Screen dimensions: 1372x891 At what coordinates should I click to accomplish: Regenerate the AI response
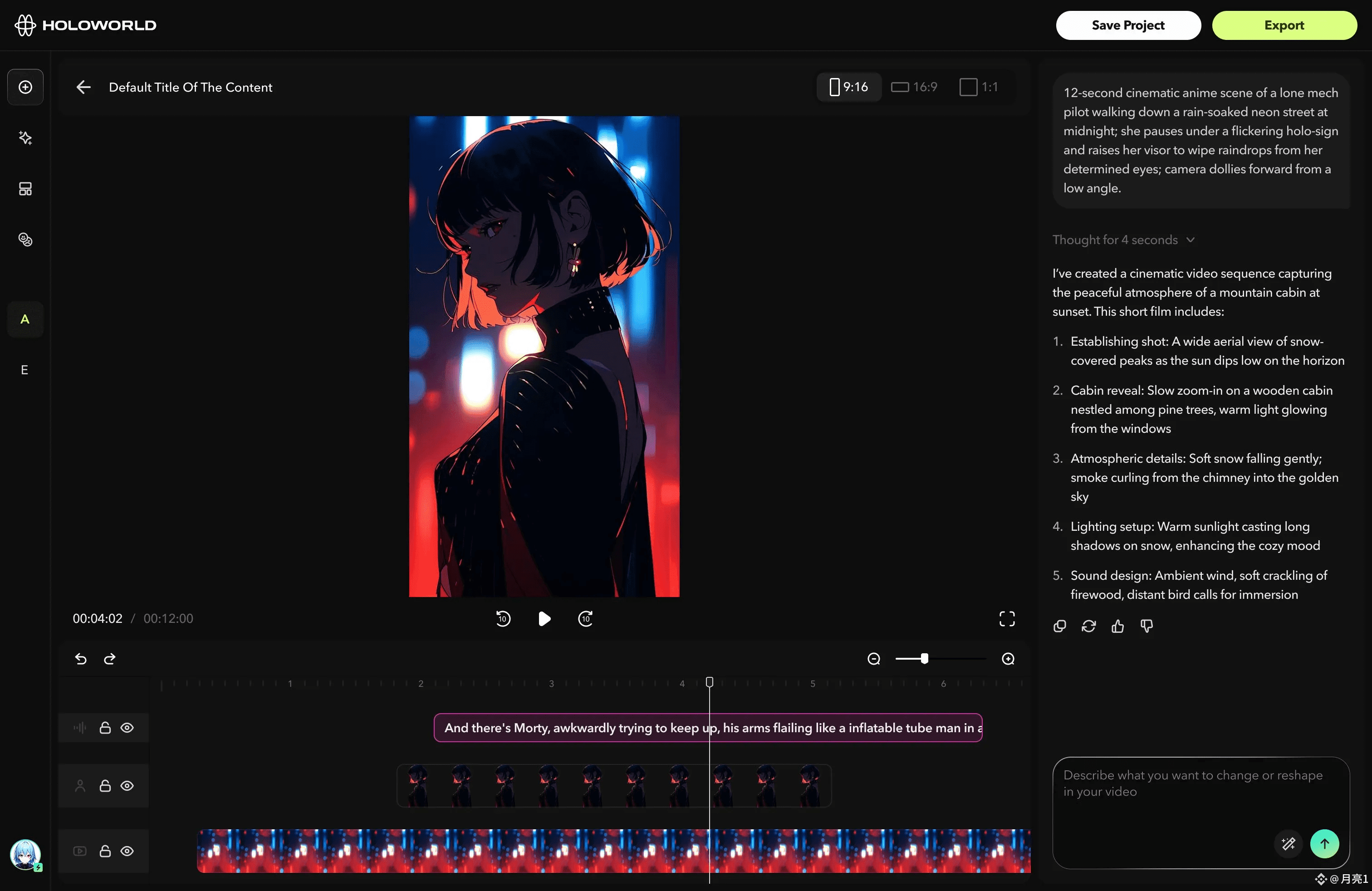(1088, 626)
